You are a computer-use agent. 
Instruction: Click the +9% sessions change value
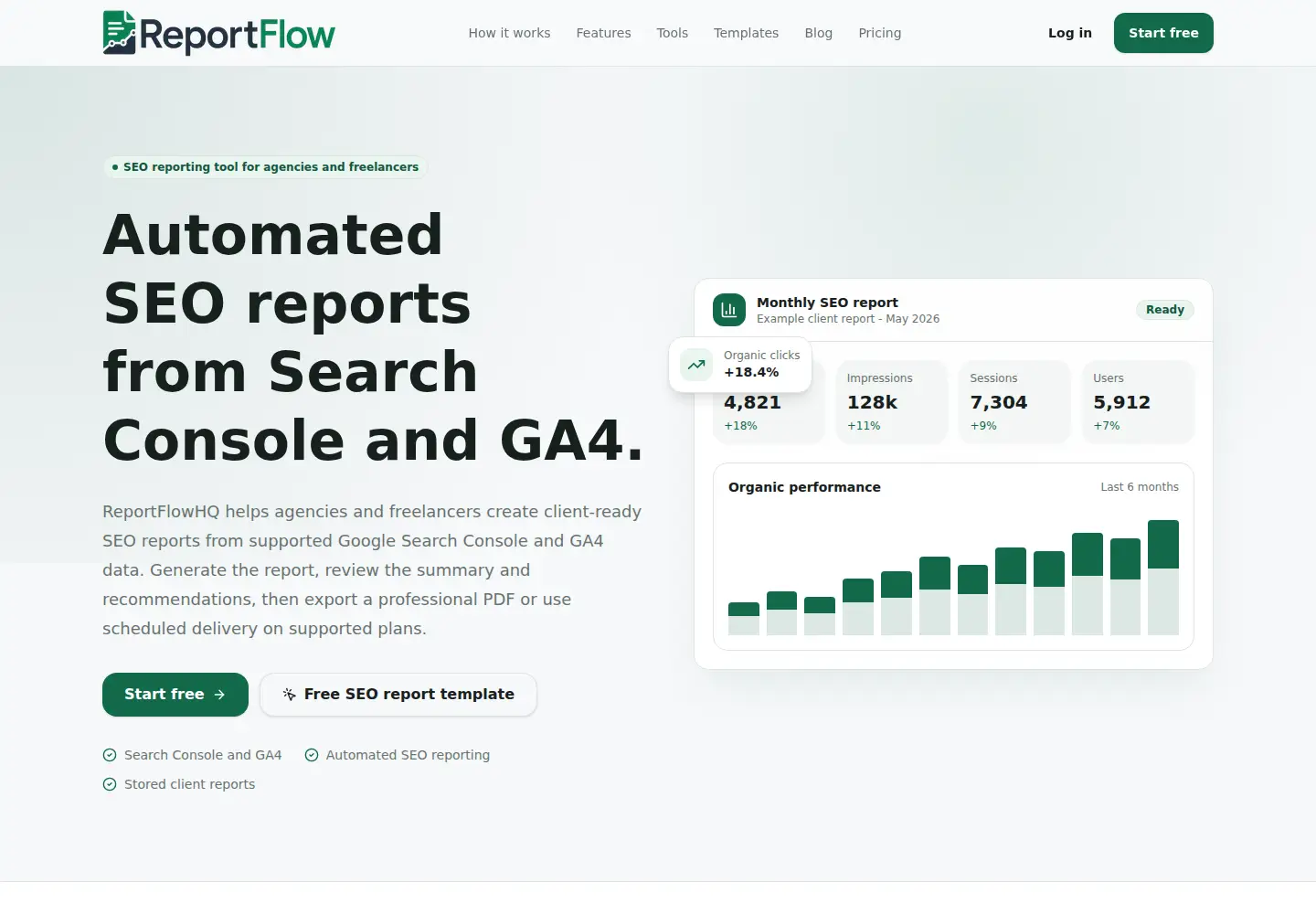pyautogui.click(x=983, y=426)
